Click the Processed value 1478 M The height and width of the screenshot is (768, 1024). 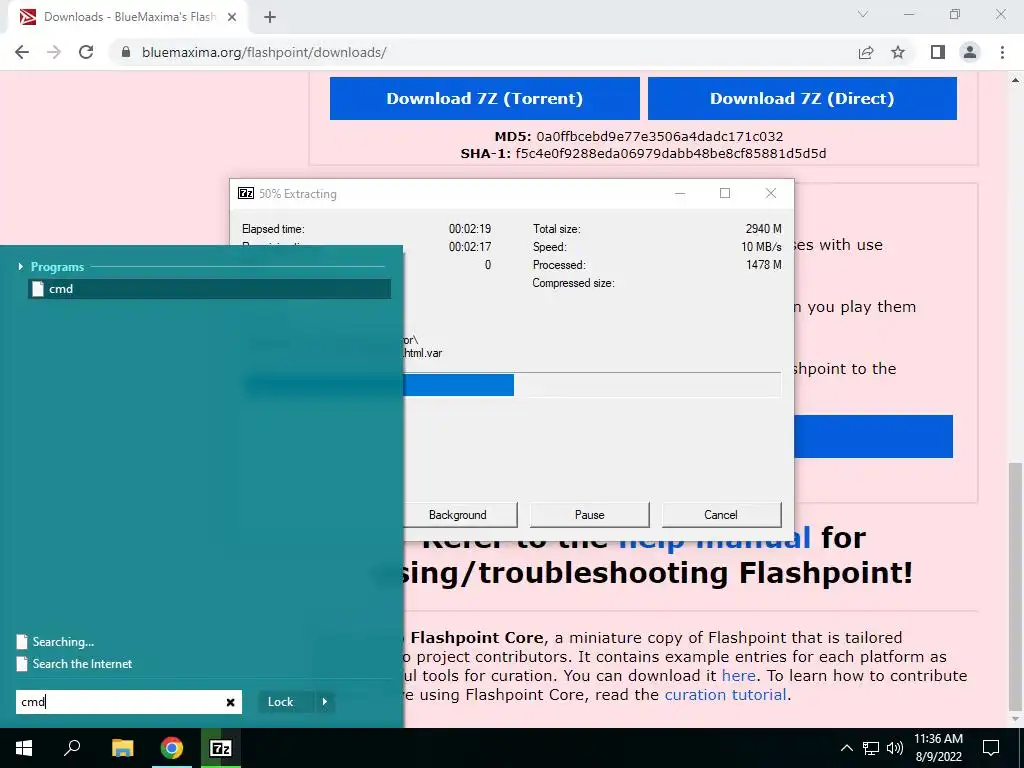pyautogui.click(x=763, y=264)
